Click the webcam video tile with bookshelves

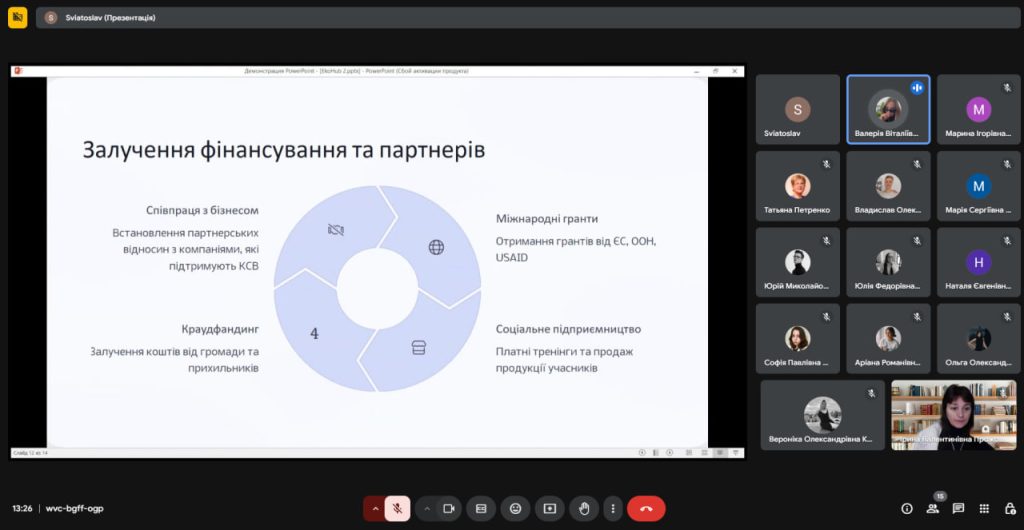click(x=953, y=414)
